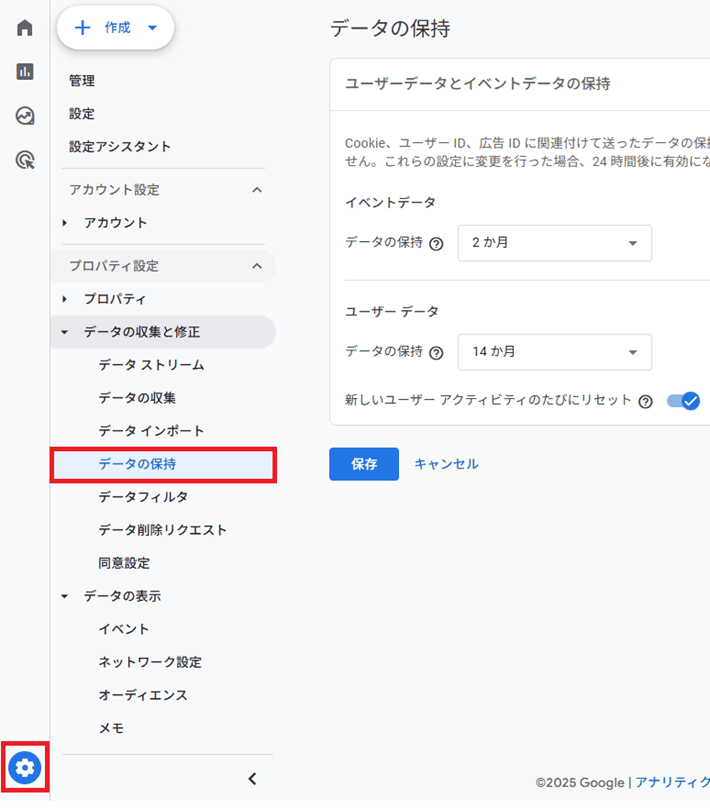
Task: Collapse the プロパティ設定 section
Action: tap(258, 266)
